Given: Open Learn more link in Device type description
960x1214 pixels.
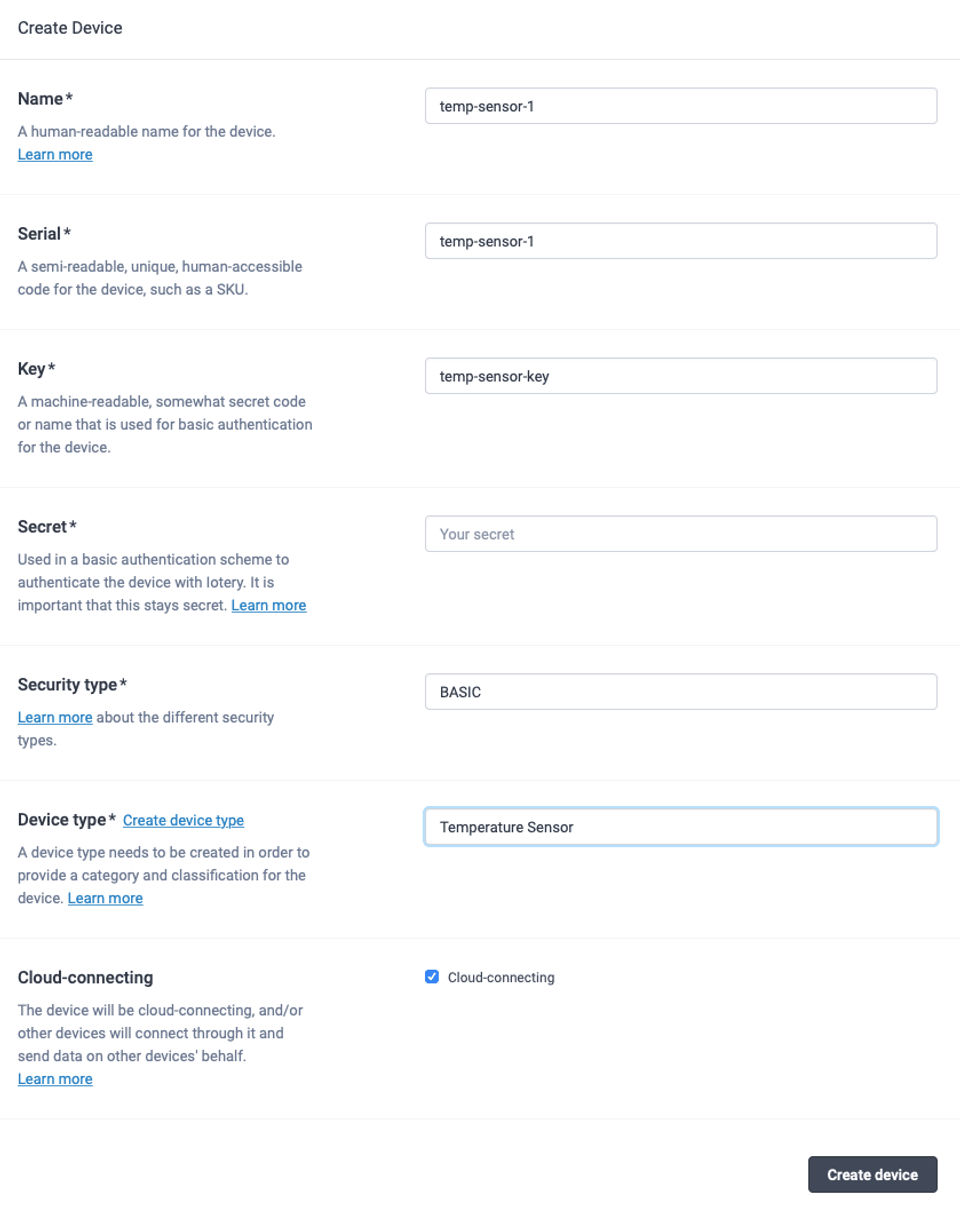Looking at the screenshot, I should click(x=105, y=899).
